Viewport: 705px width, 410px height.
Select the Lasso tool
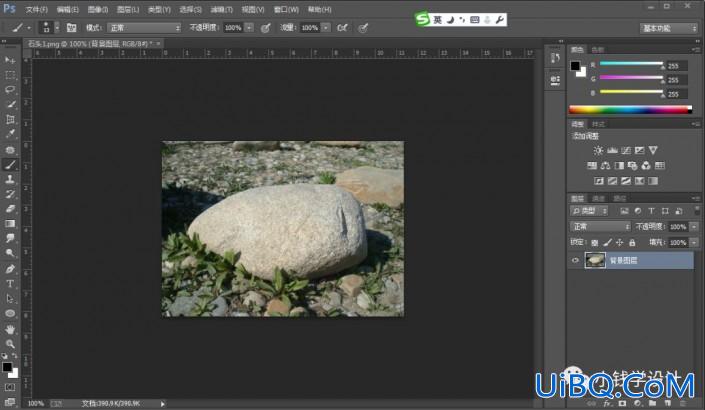click(x=10, y=89)
